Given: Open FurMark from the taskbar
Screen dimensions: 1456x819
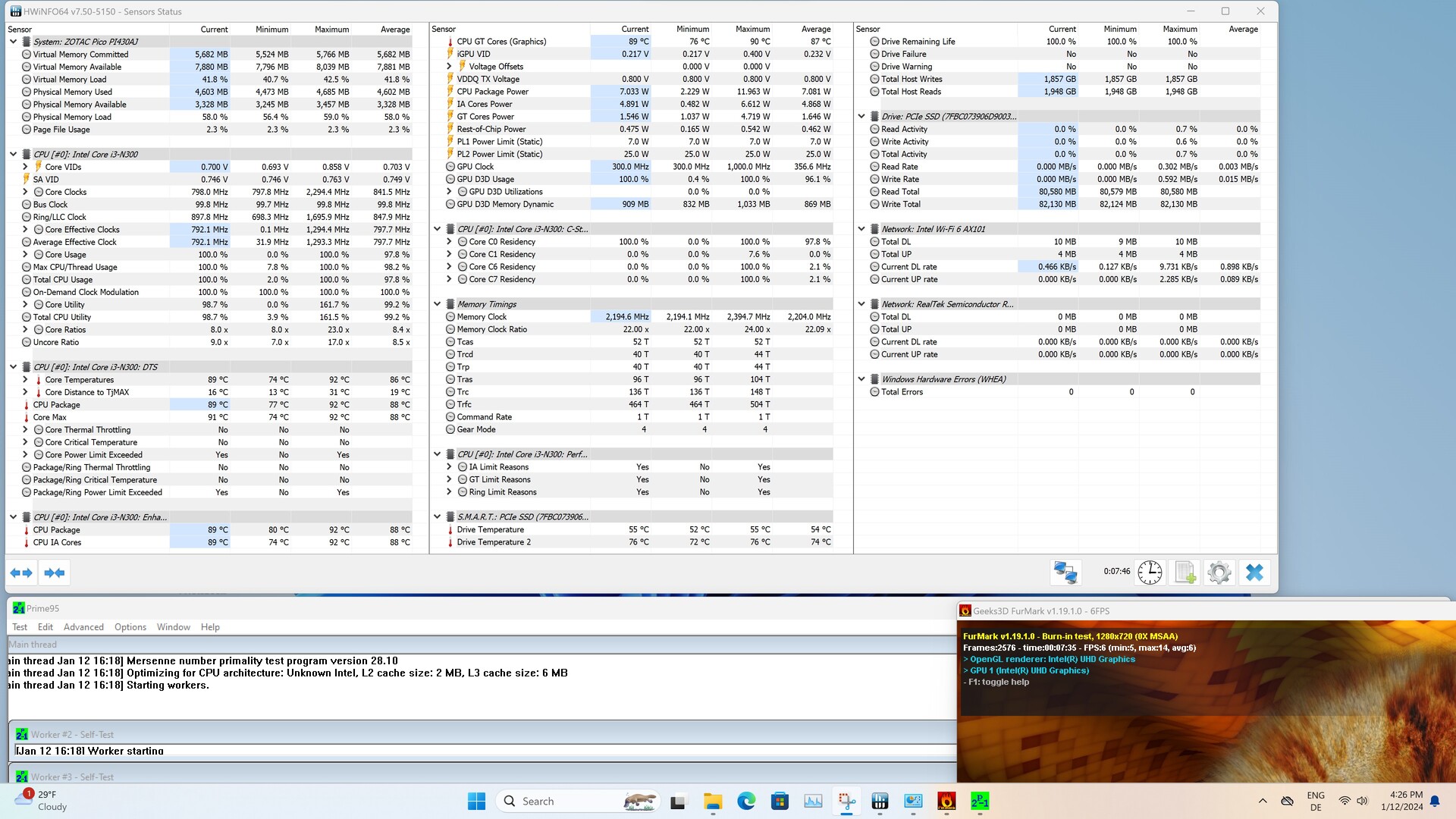Looking at the screenshot, I should [x=946, y=802].
